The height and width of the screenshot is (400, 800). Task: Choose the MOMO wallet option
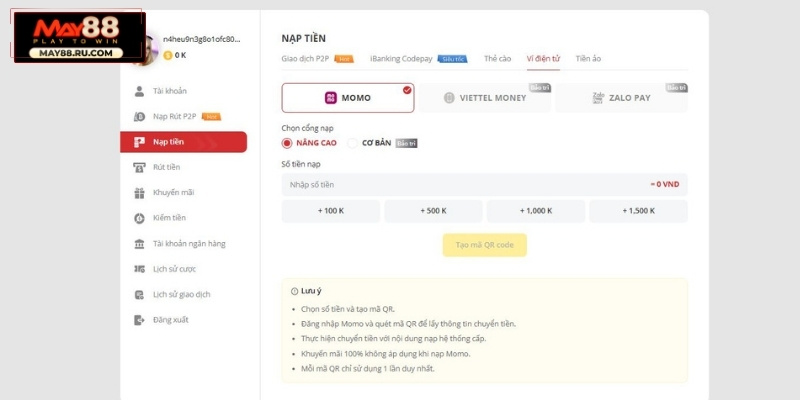point(347,98)
